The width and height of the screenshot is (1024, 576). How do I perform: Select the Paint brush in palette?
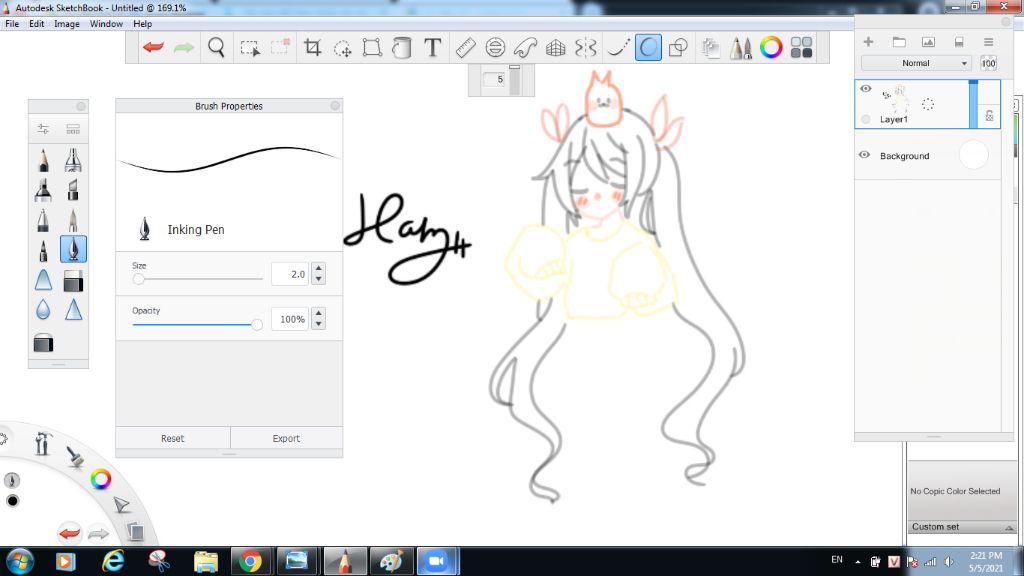click(x=73, y=220)
